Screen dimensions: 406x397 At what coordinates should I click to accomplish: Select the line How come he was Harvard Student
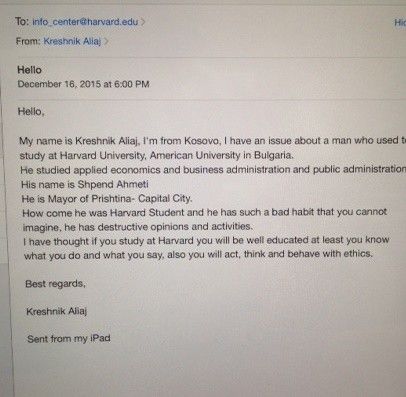coord(204,212)
